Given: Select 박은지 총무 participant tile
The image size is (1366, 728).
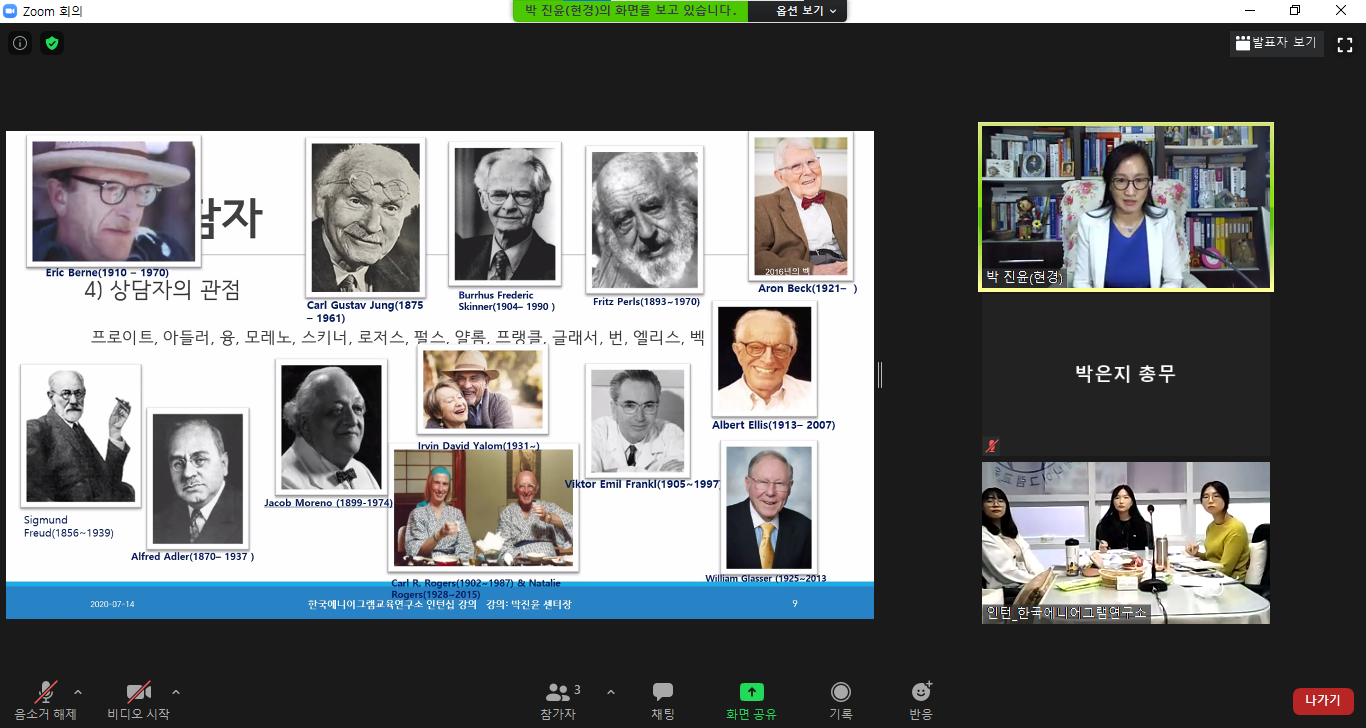Looking at the screenshot, I should [x=1126, y=374].
